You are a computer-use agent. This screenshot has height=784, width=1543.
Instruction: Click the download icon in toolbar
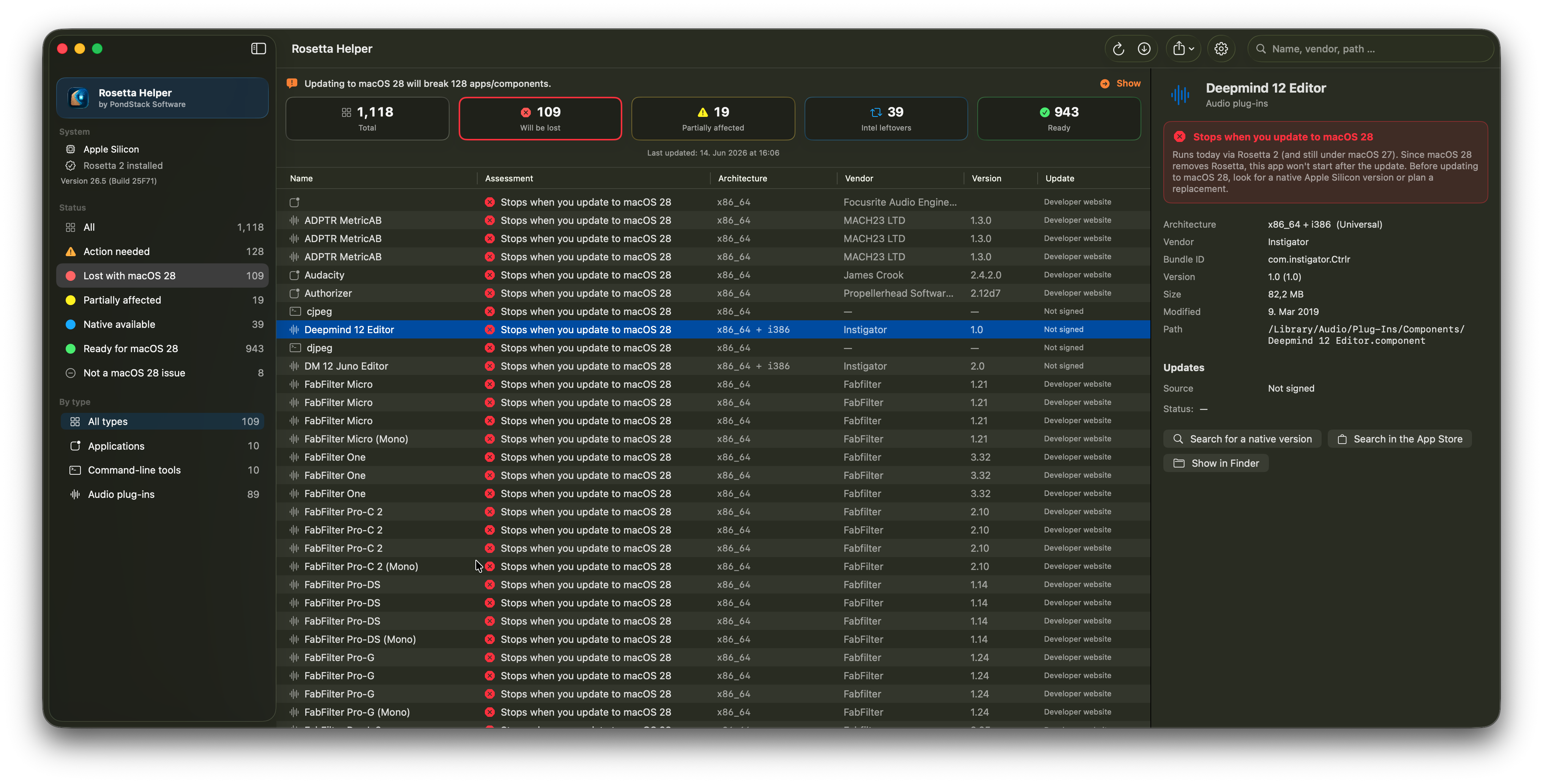pyautogui.click(x=1144, y=49)
